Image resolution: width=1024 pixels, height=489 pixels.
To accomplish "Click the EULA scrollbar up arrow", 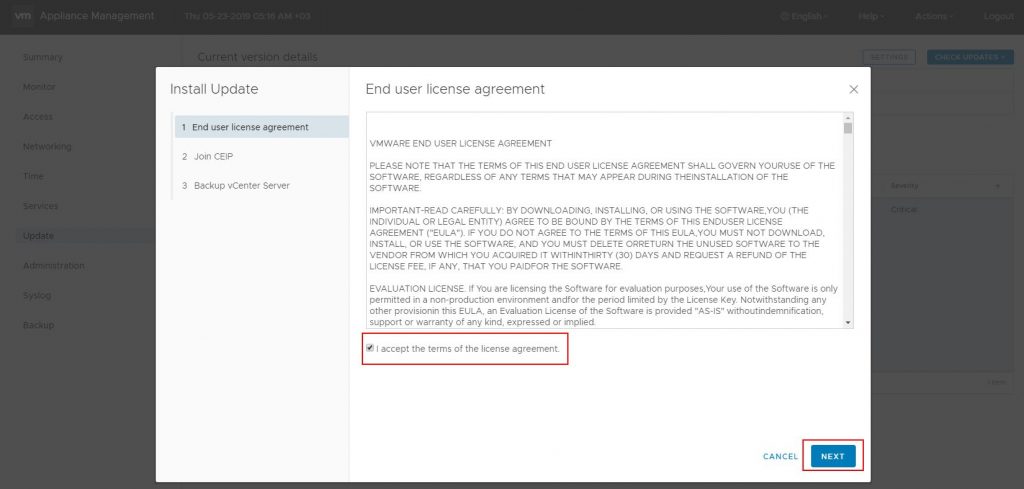I will click(848, 118).
